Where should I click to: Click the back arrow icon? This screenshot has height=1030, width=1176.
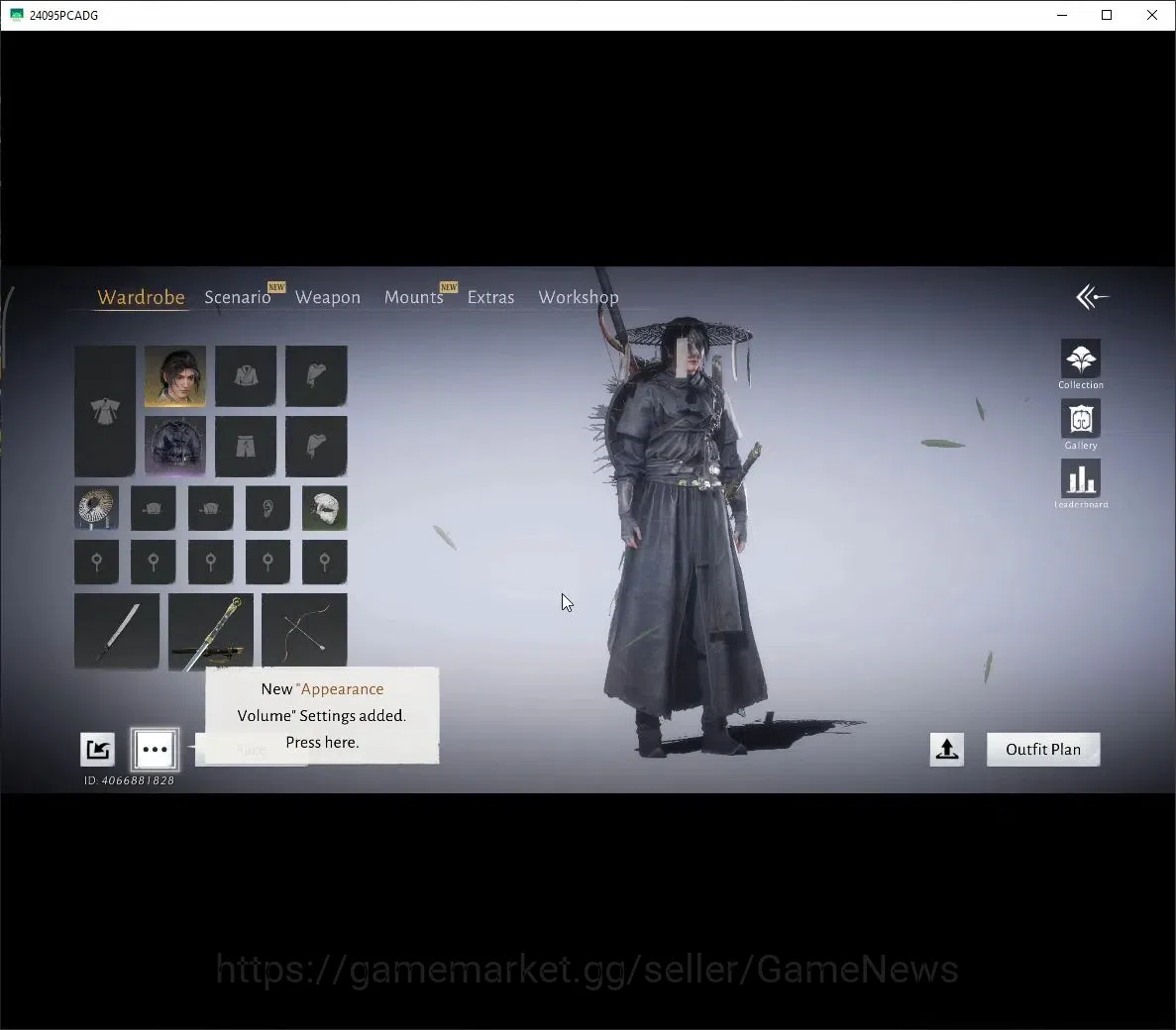[x=1091, y=297]
